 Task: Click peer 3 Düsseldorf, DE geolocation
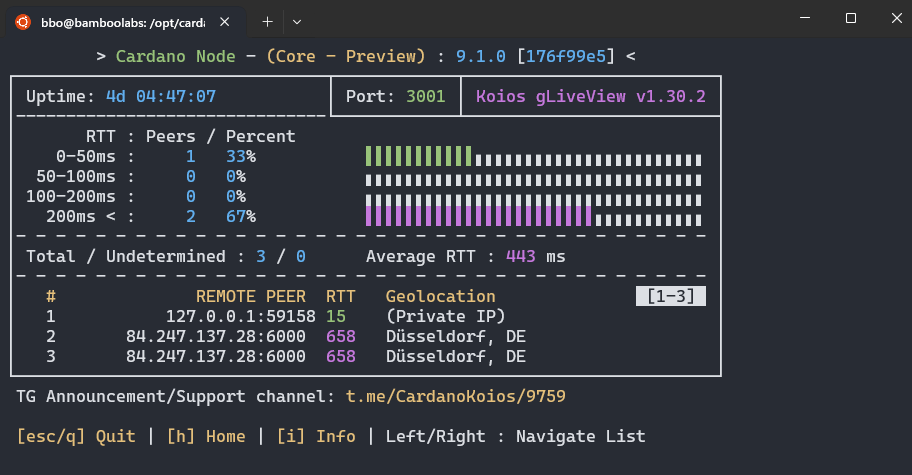click(455, 356)
